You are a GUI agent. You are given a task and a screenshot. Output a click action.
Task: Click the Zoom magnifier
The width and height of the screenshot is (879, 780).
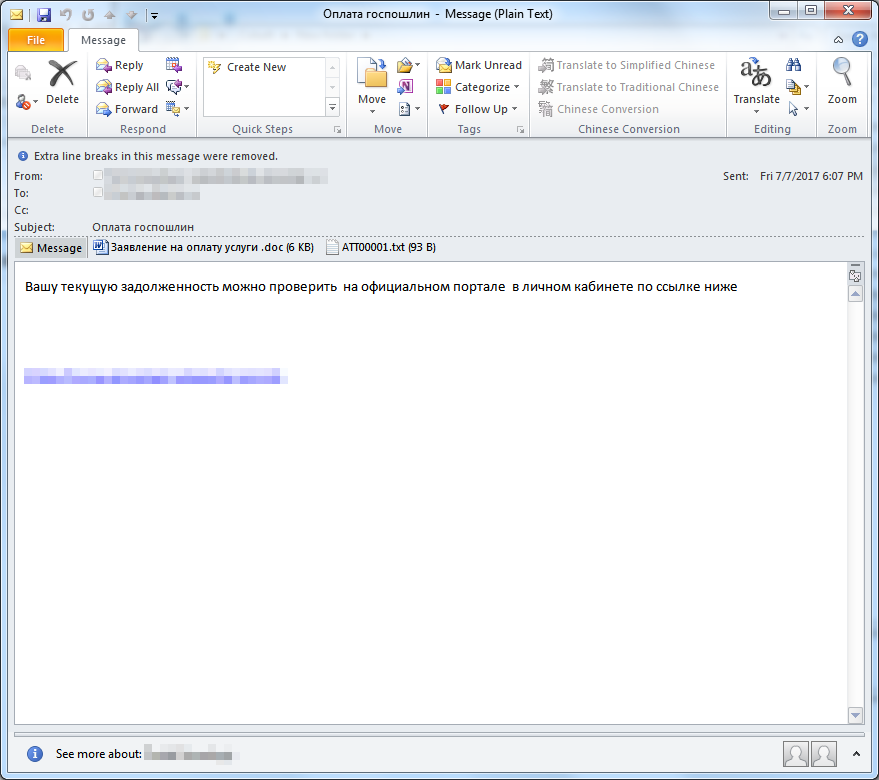[842, 82]
